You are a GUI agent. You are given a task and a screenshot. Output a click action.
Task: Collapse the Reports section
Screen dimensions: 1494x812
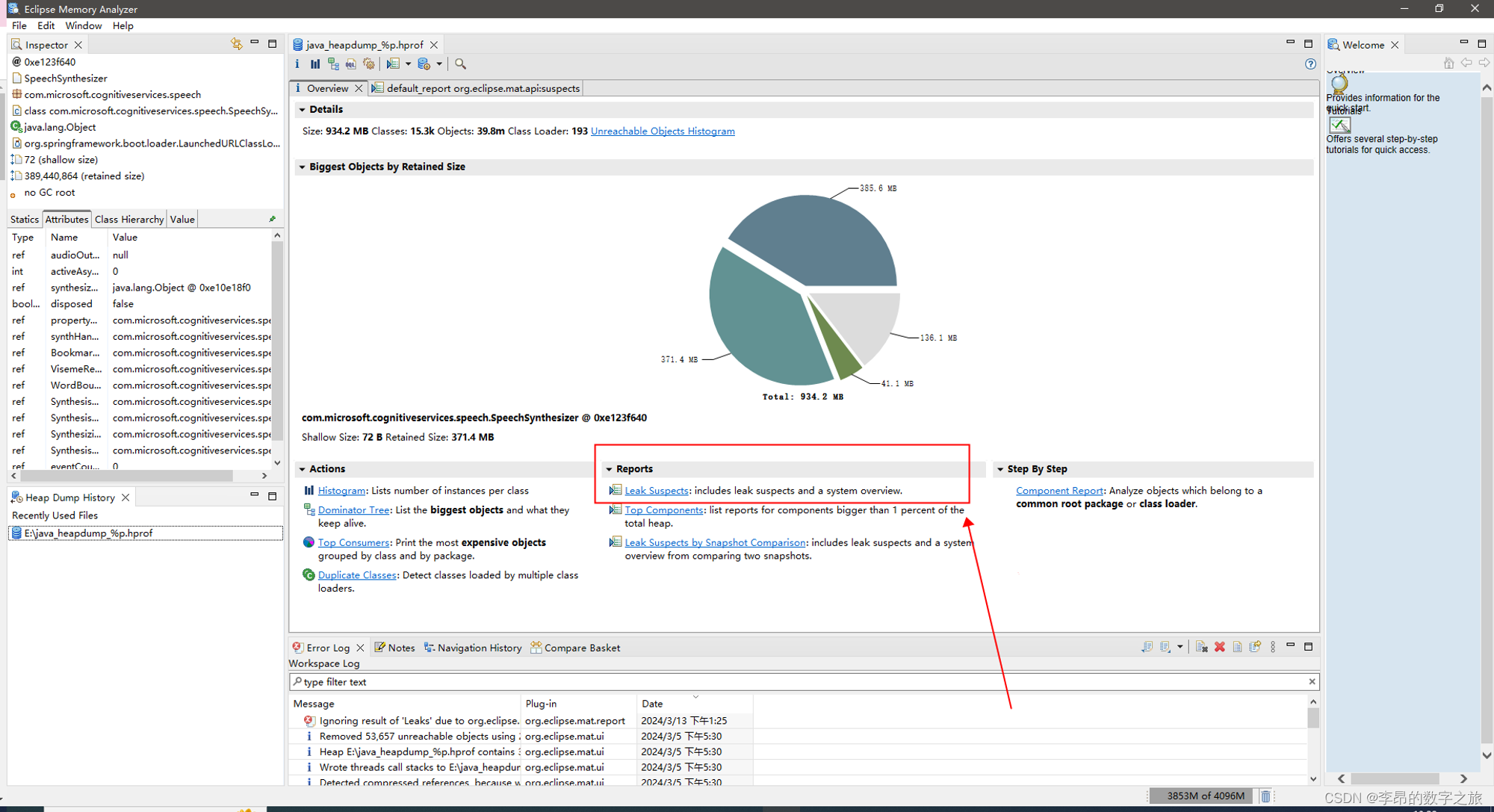click(611, 468)
